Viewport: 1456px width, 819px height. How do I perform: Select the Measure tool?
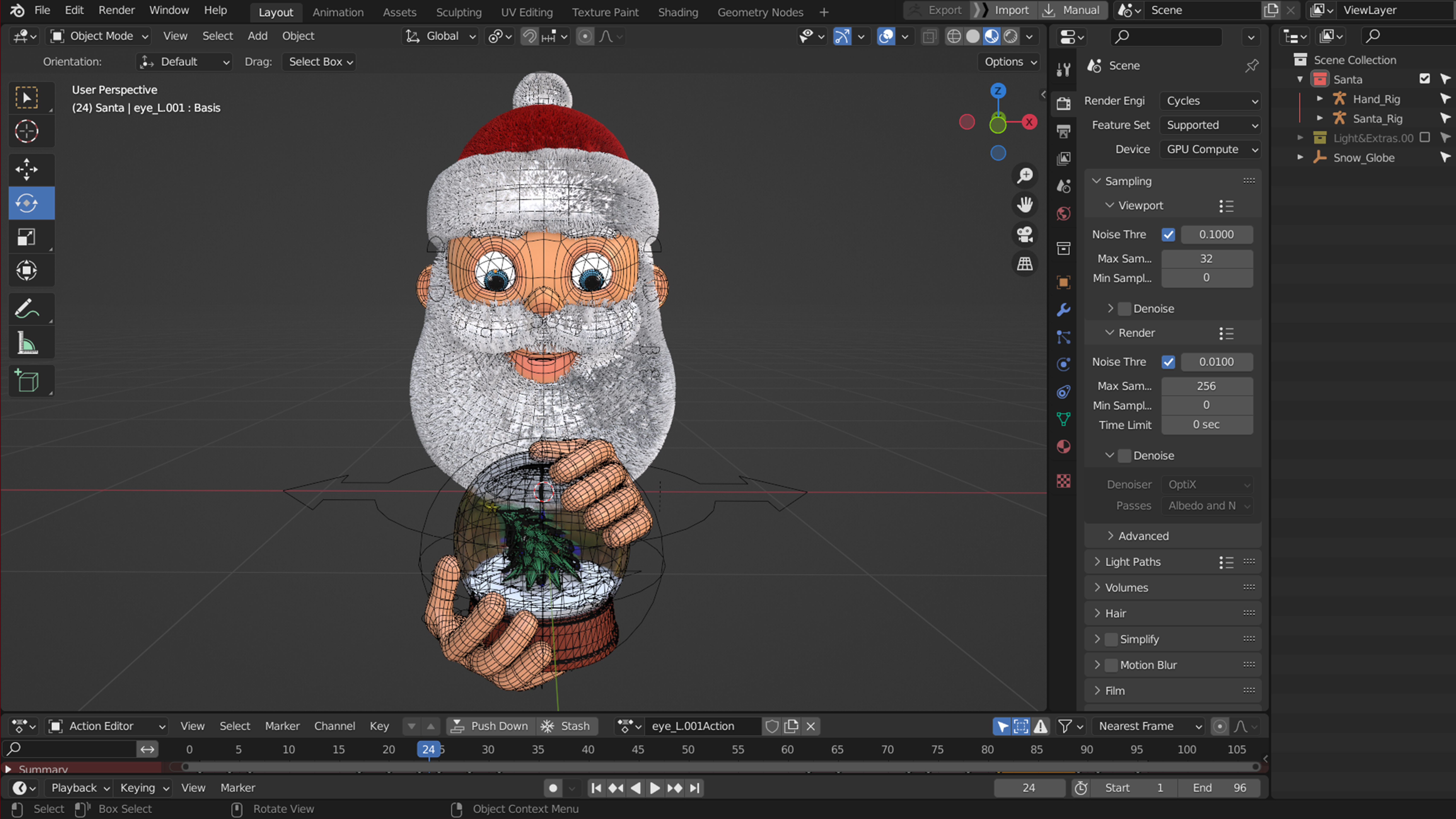click(x=27, y=343)
